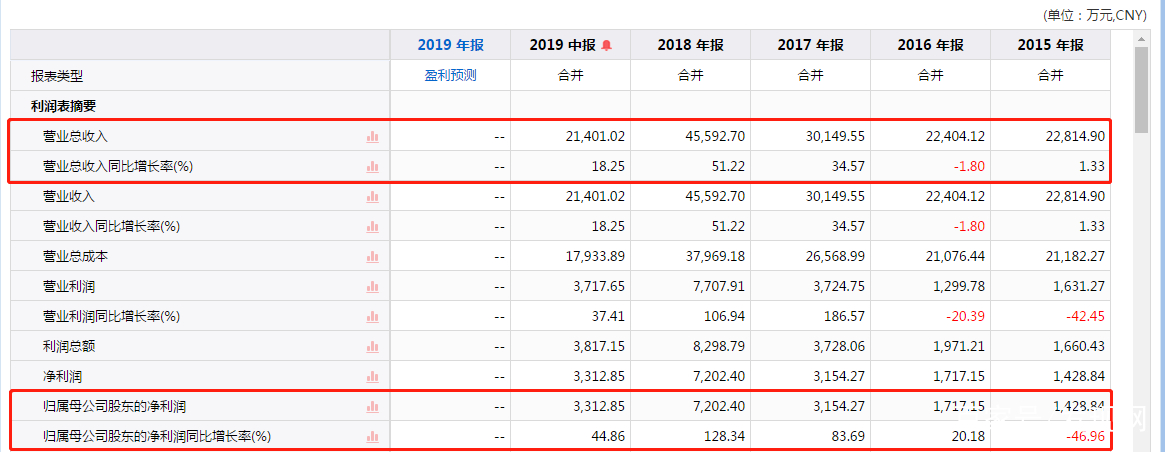Open chart icon beside 营业总收入同比增长率(%)
Screen dimensions: 1165x452
click(x=372, y=167)
